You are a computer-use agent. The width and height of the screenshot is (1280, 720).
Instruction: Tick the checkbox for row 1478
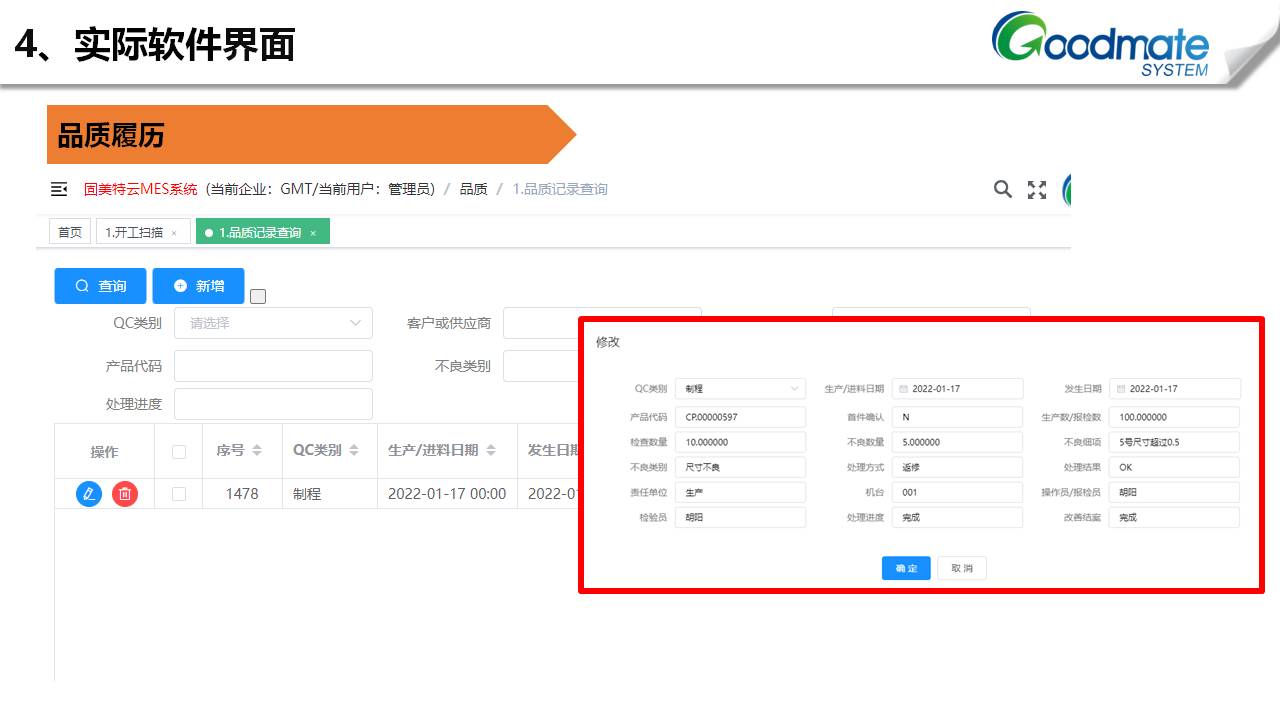[x=179, y=493]
